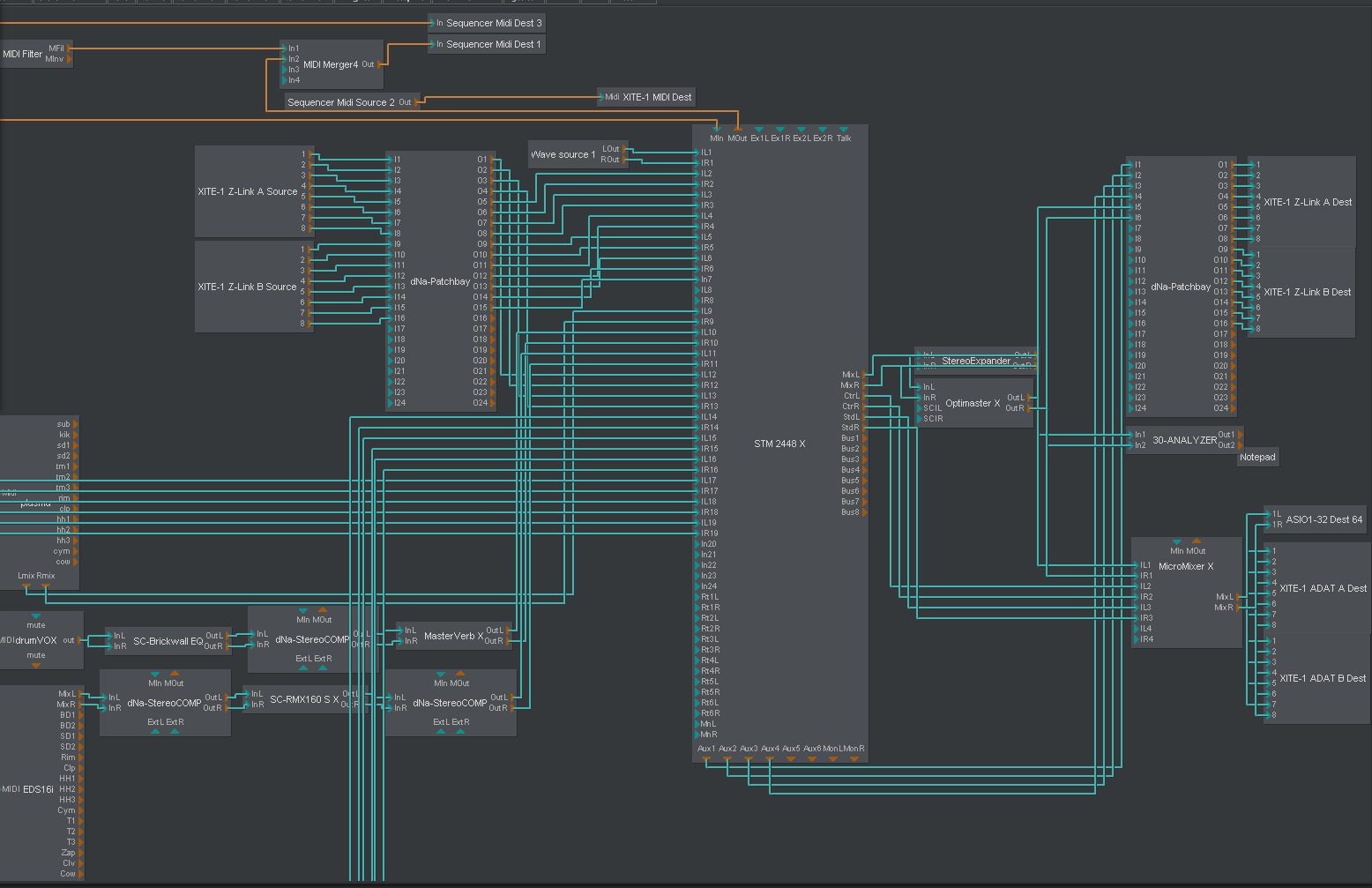Click the MixL output port of MicroMixer X
The image size is (1372, 888).
pyautogui.click(x=1238, y=597)
